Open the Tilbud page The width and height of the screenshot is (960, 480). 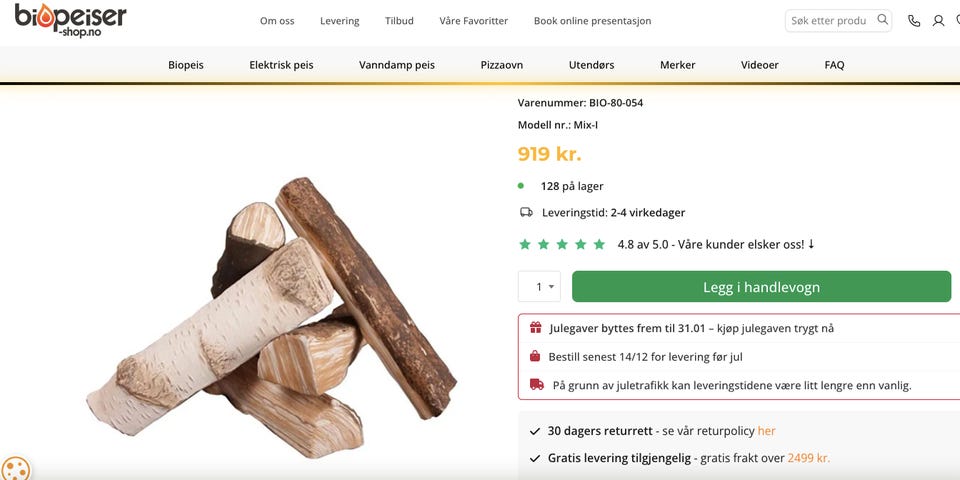pyautogui.click(x=399, y=21)
